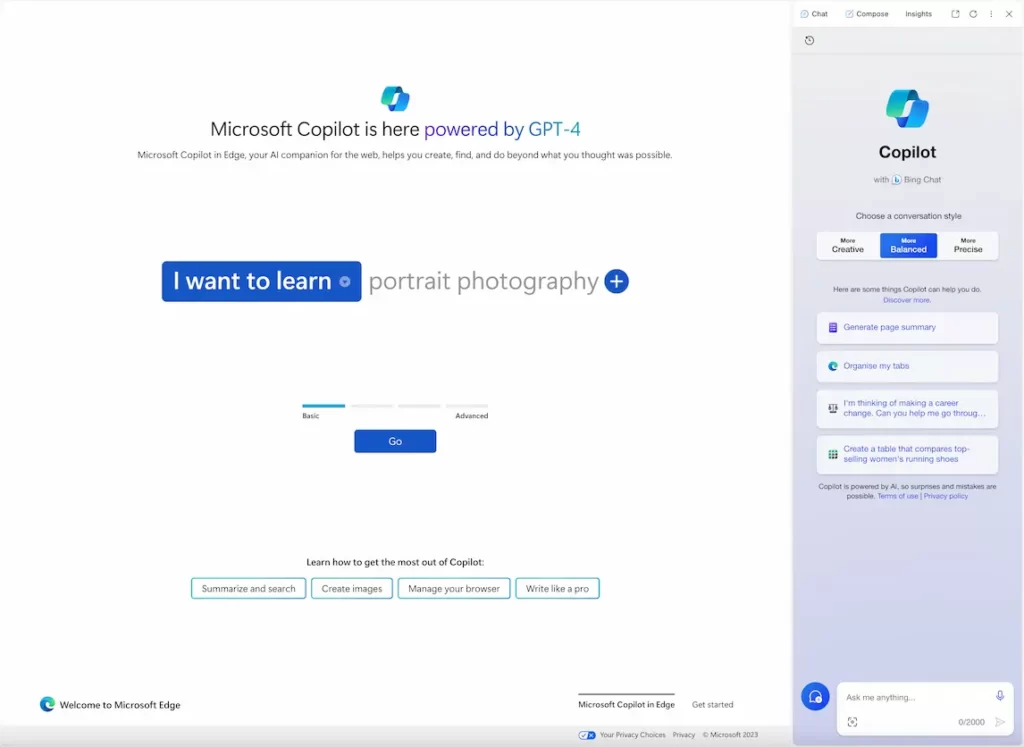Select the More Precise conversation style
1024x747 pixels.
coord(968,245)
